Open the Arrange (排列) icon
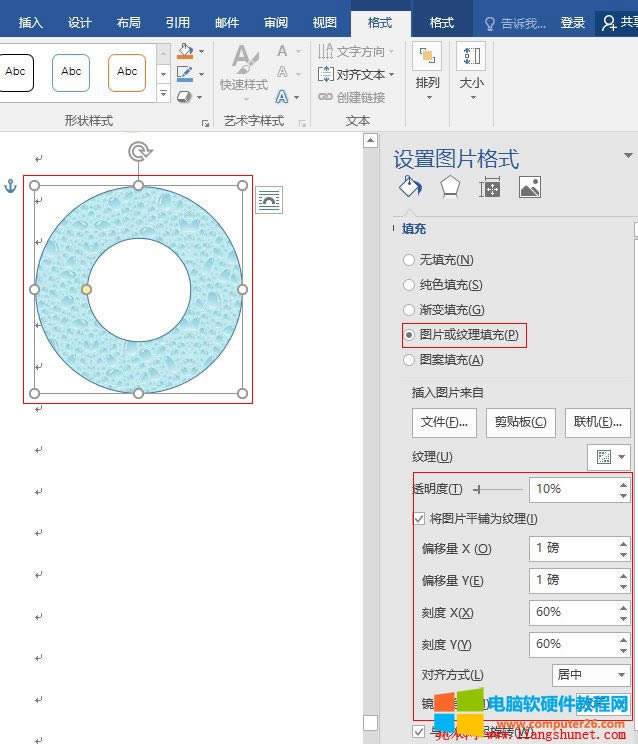Image resolution: width=638 pixels, height=744 pixels. click(427, 56)
